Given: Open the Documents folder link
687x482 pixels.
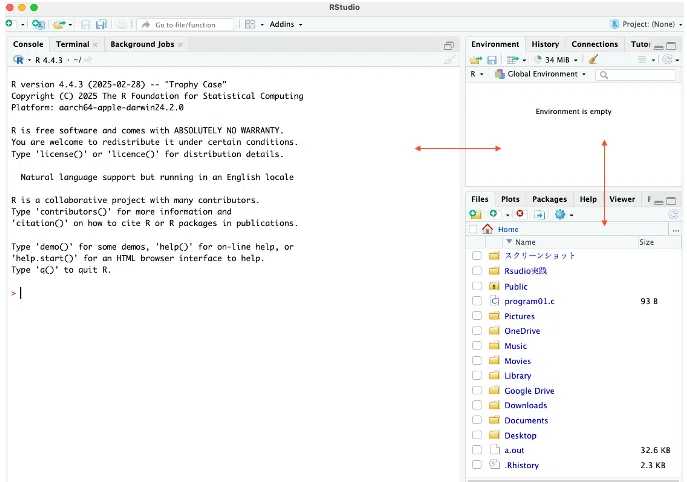Looking at the screenshot, I should click(526, 420).
